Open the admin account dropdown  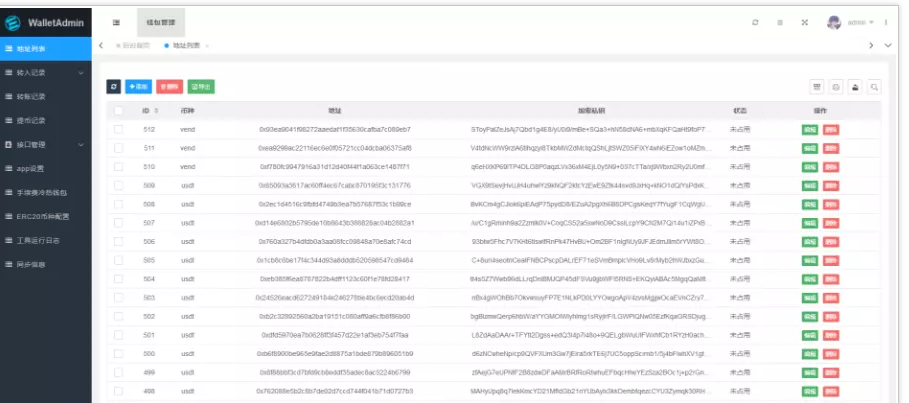pos(860,23)
